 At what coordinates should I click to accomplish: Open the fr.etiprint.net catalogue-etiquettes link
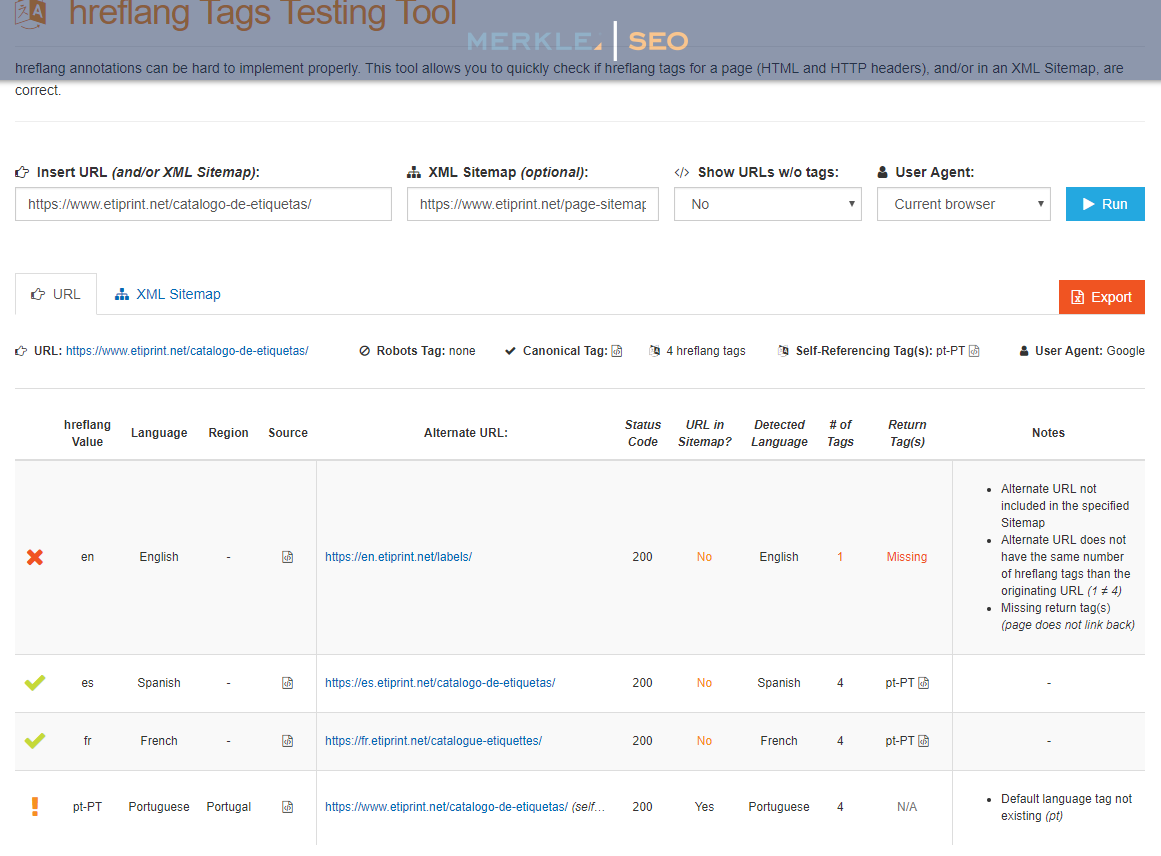pyautogui.click(x=433, y=741)
